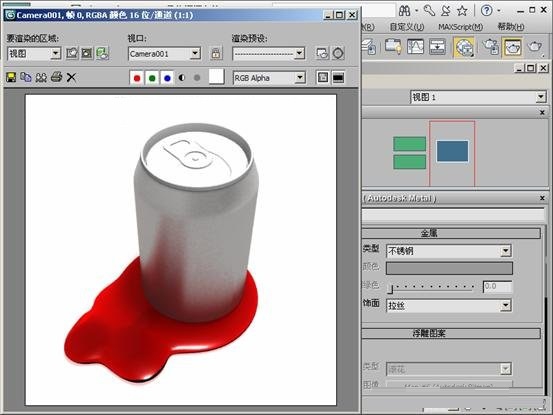
Task: Open the 自定义(U) menu
Action: coord(407,27)
